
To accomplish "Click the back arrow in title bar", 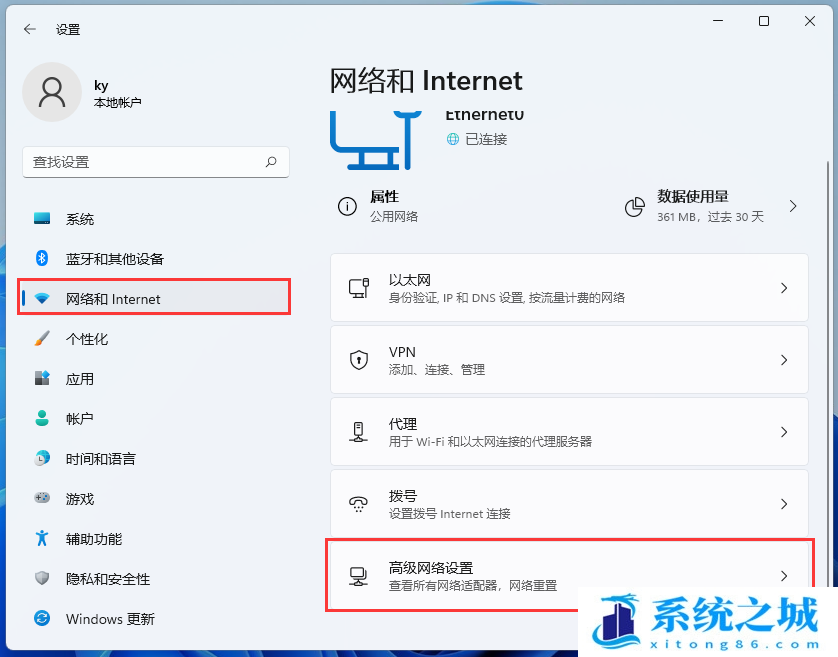I will coord(29,30).
